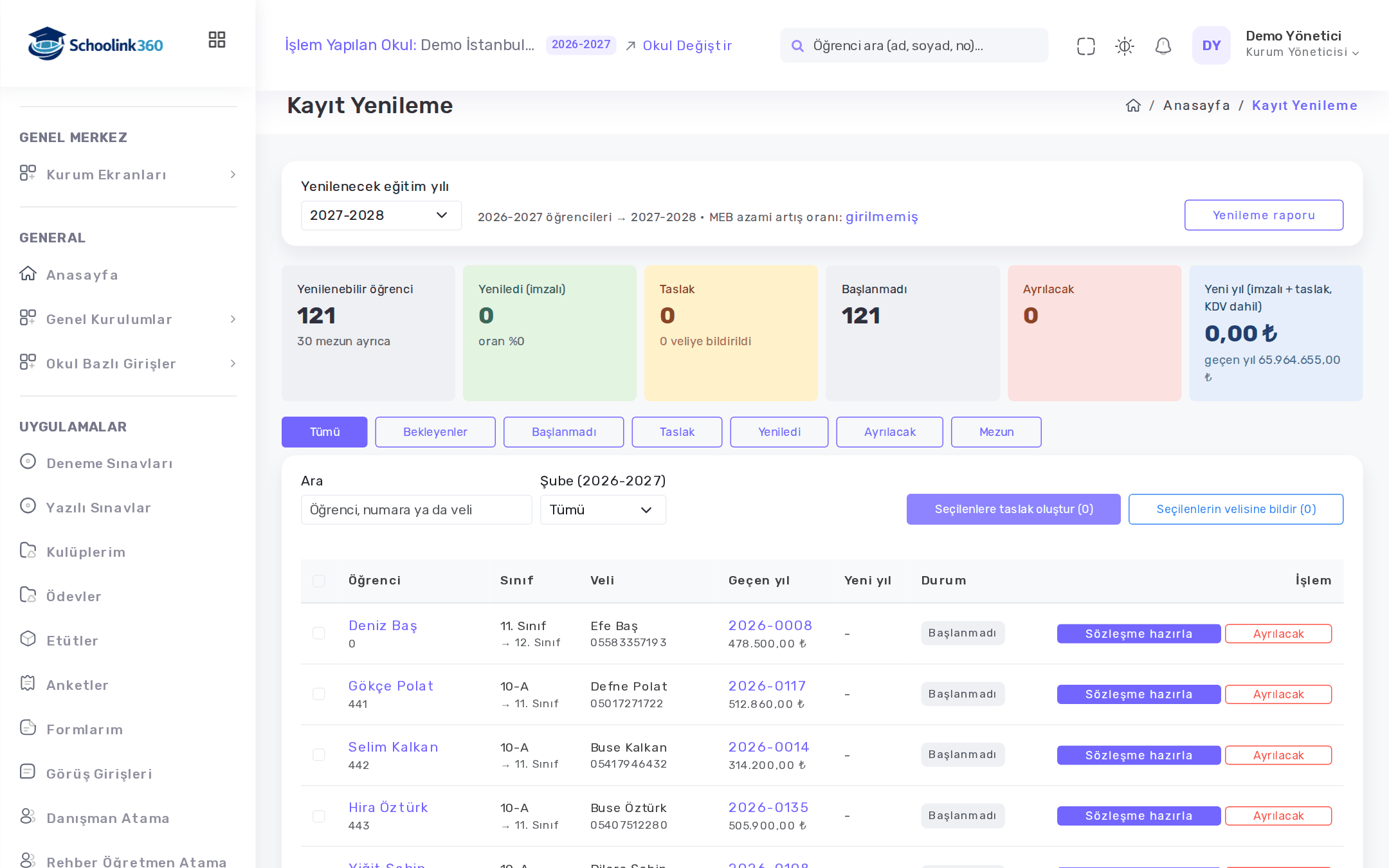Check the box for Selim Kalkan
The width and height of the screenshot is (1389, 868).
(318, 755)
